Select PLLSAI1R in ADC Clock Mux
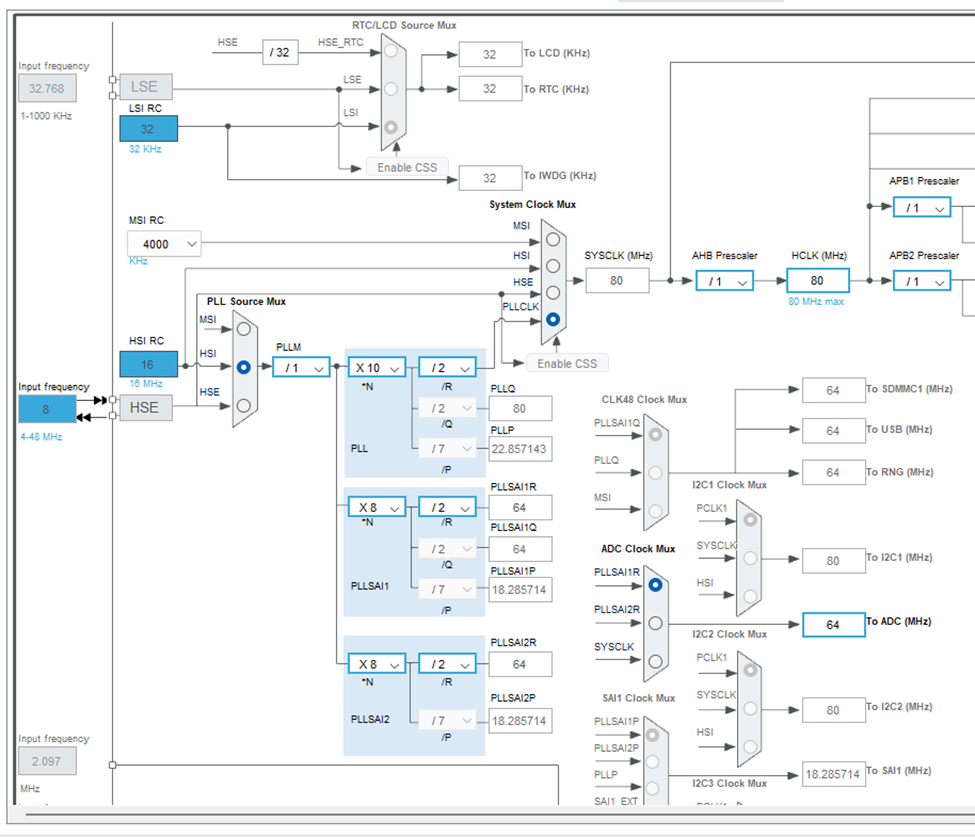This screenshot has width=975, height=837. 655,585
